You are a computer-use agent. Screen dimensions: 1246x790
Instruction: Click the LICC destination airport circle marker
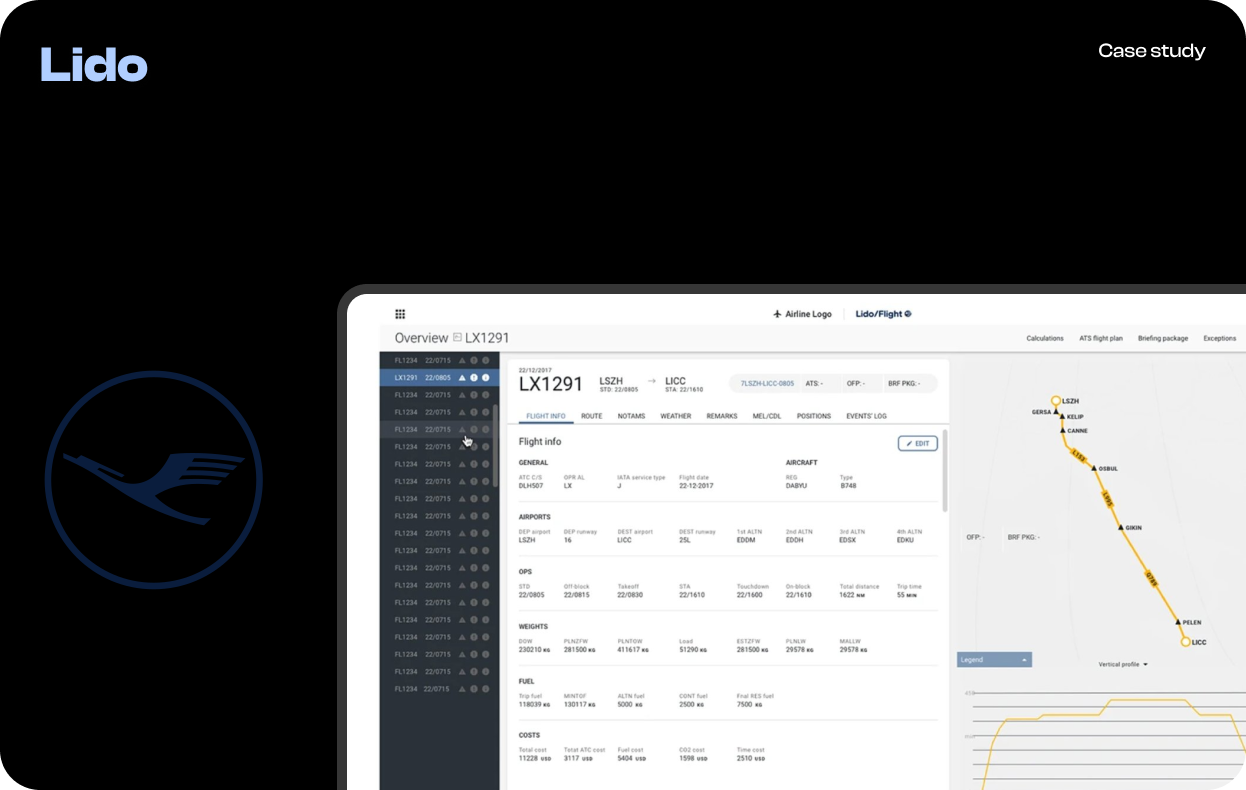(1186, 642)
